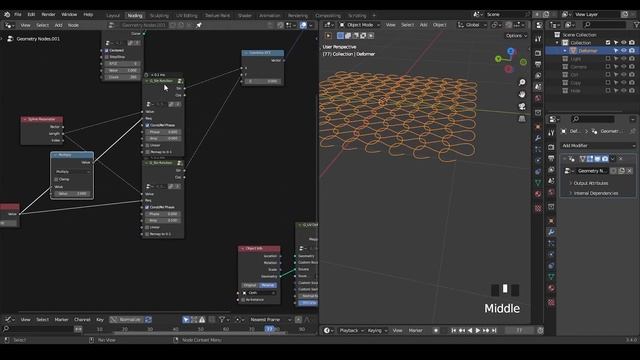
Task: Hide Deformer in viewport with eye icon
Action: pyautogui.click(x=624, y=51)
